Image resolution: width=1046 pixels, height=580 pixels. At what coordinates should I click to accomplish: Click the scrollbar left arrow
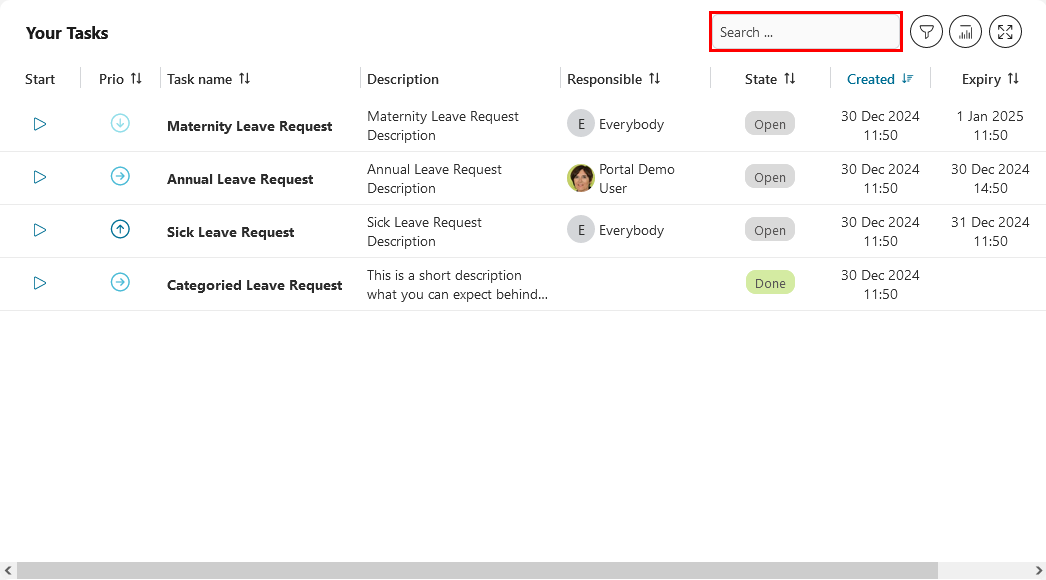tap(8, 571)
